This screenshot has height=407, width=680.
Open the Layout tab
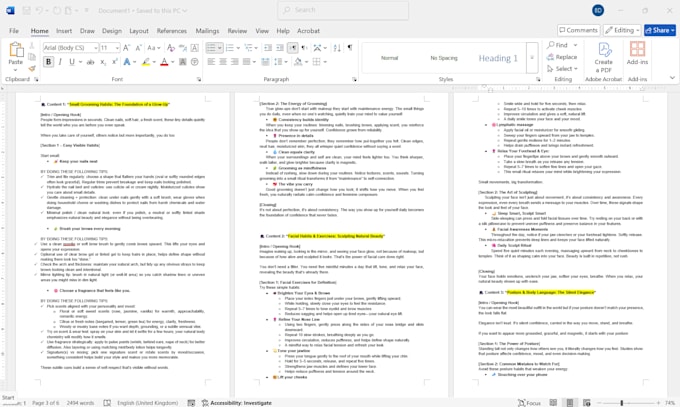click(x=139, y=31)
